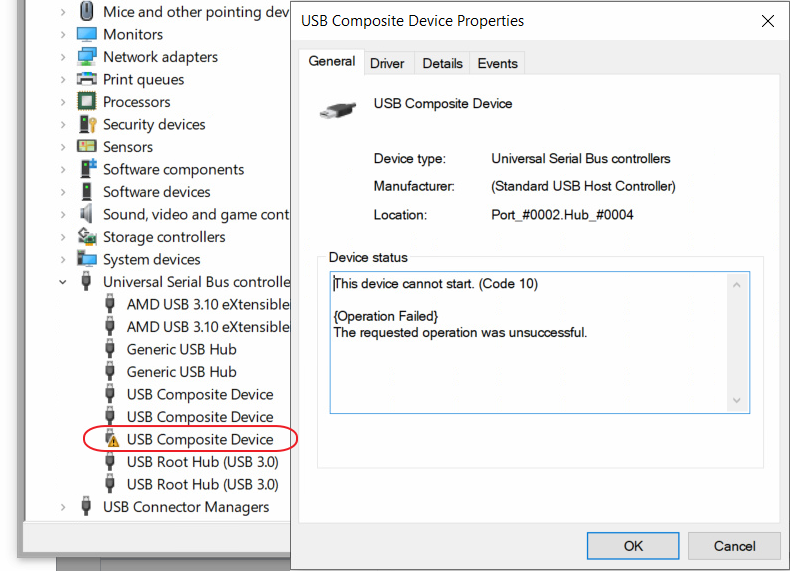Select the first USB Composite Device entry
Screen dimensions: 790x571
[200, 394]
